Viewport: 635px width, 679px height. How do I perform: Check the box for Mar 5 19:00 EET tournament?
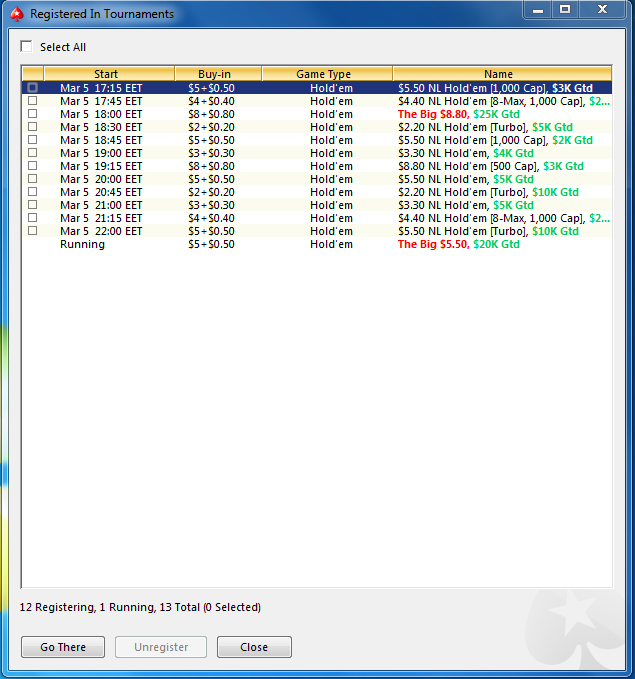point(32,152)
